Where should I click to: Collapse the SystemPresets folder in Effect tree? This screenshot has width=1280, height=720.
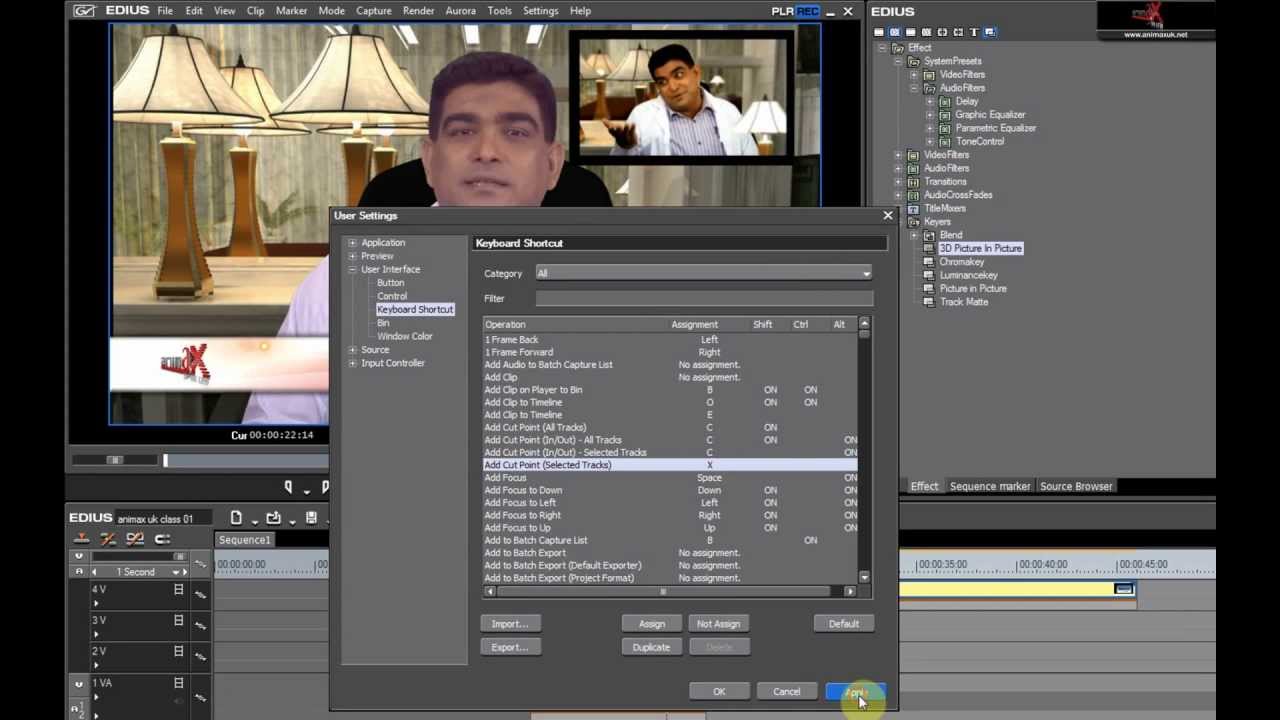tap(898, 61)
